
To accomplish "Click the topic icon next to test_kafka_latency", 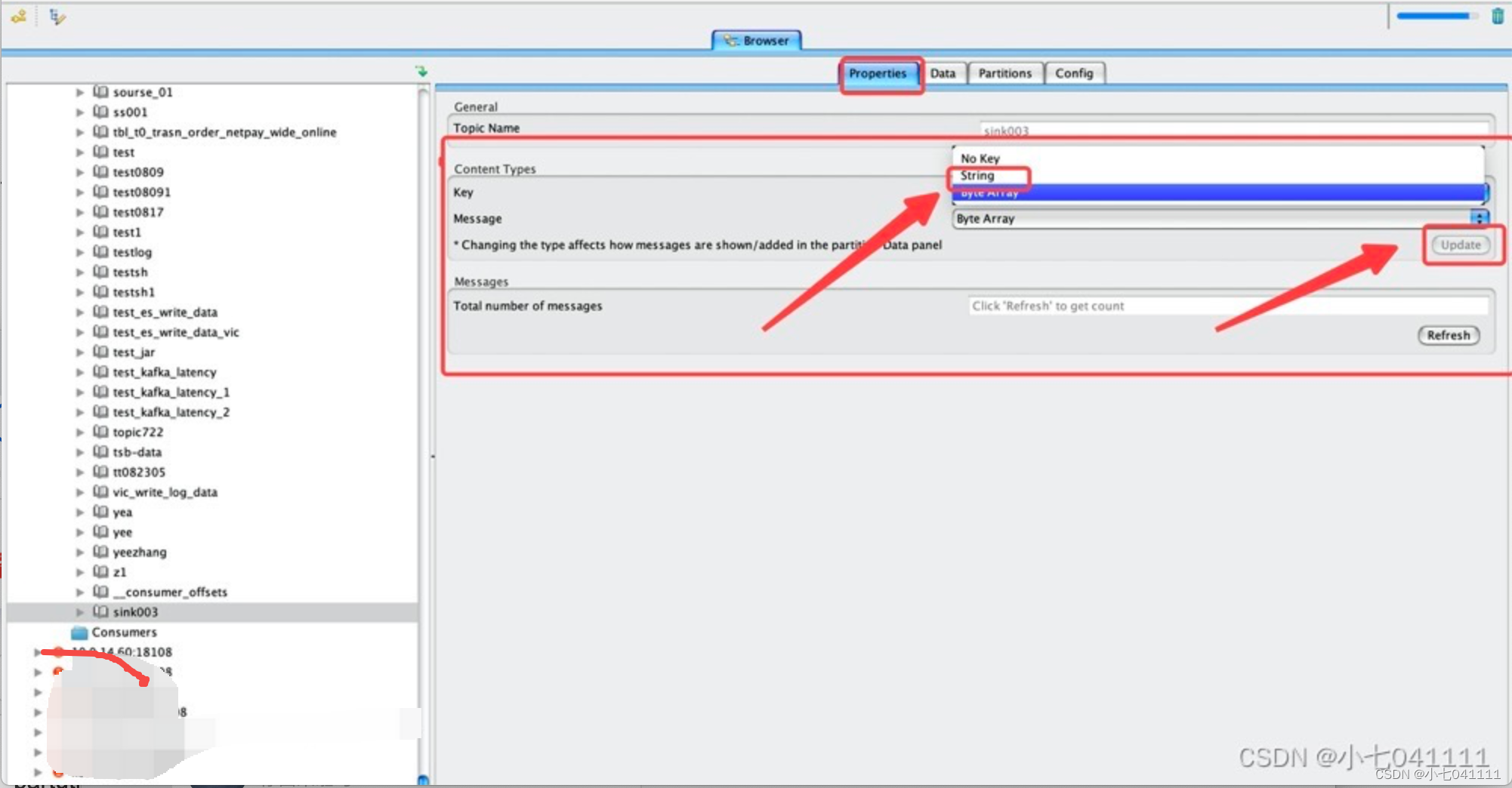I will [x=100, y=371].
